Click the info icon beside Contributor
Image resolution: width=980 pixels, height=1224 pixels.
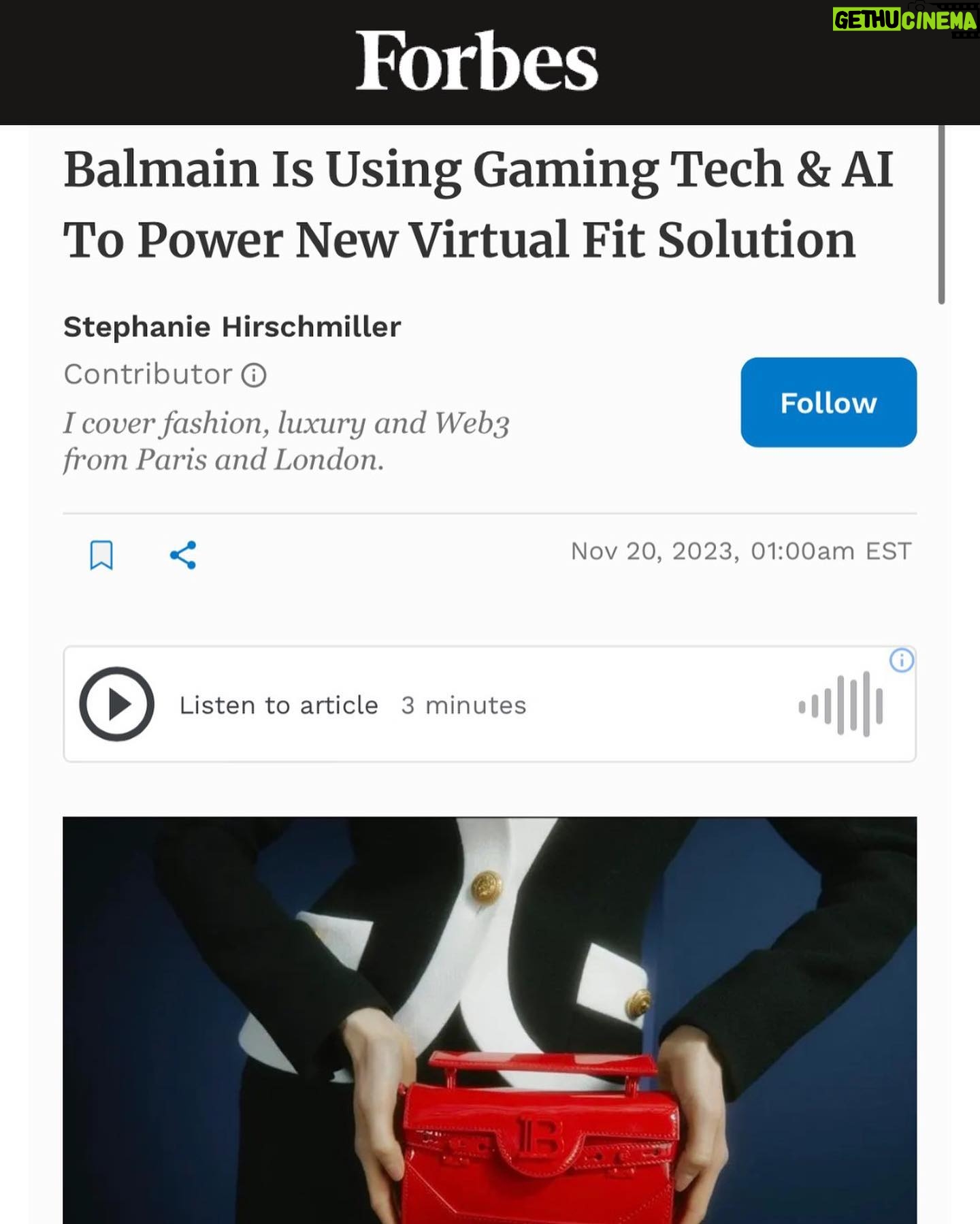coord(254,375)
